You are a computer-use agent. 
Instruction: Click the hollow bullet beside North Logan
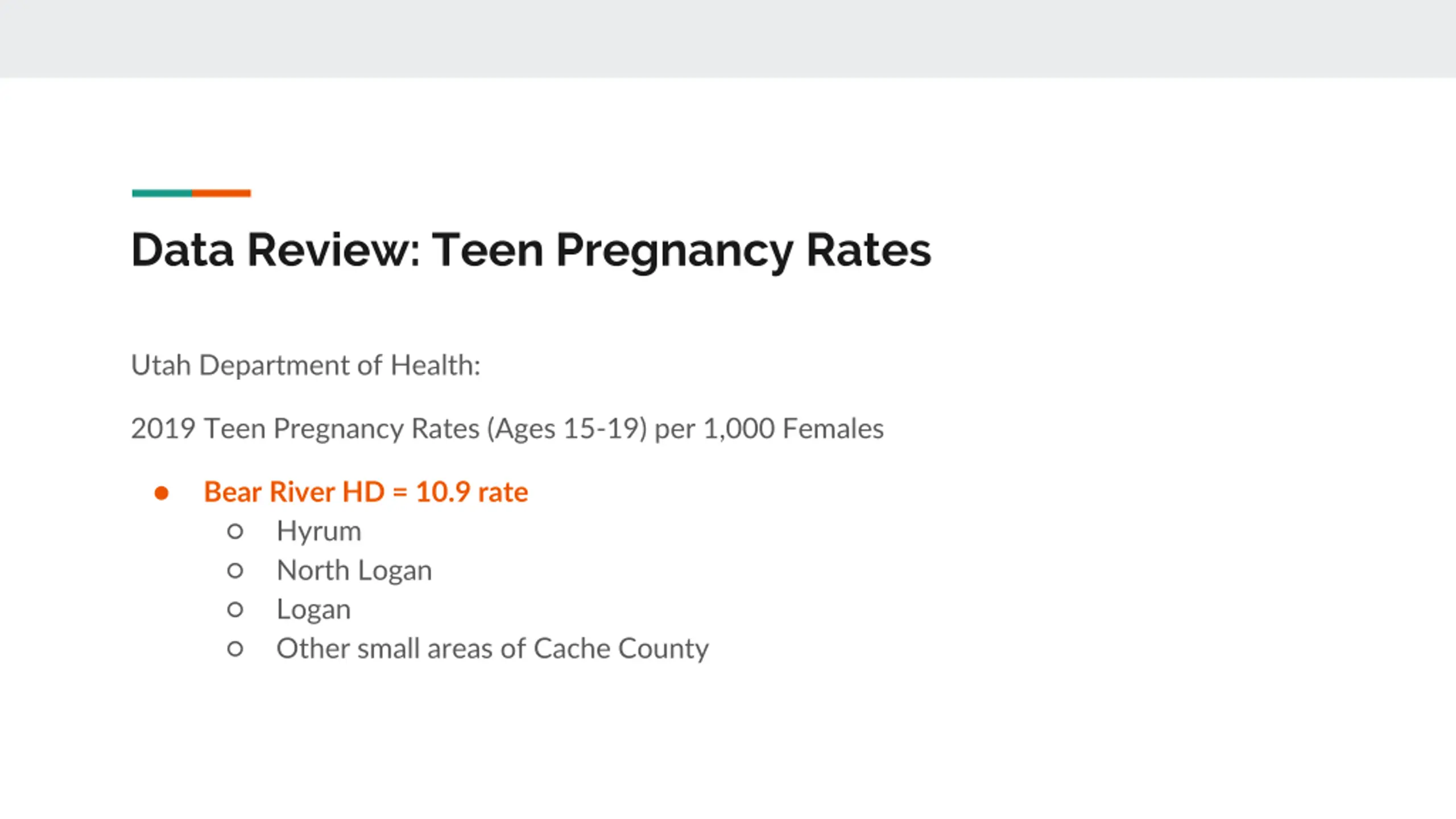(235, 571)
